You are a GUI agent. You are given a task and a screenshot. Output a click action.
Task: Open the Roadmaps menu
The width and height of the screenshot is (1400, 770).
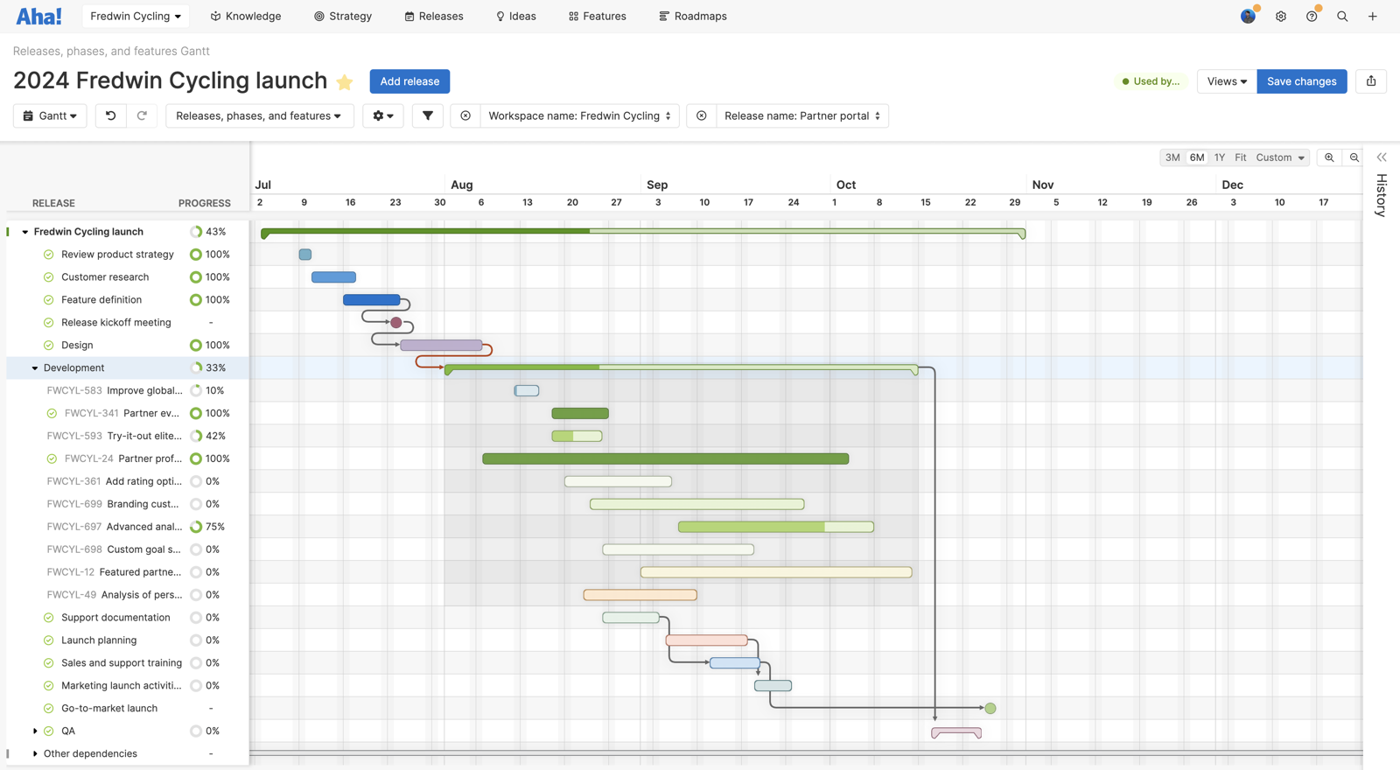click(x=693, y=16)
